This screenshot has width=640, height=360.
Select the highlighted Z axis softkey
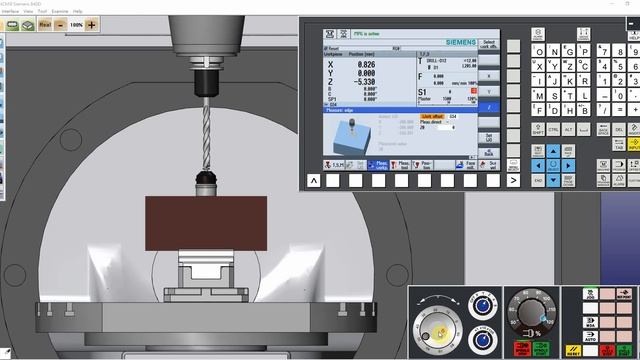[489, 107]
